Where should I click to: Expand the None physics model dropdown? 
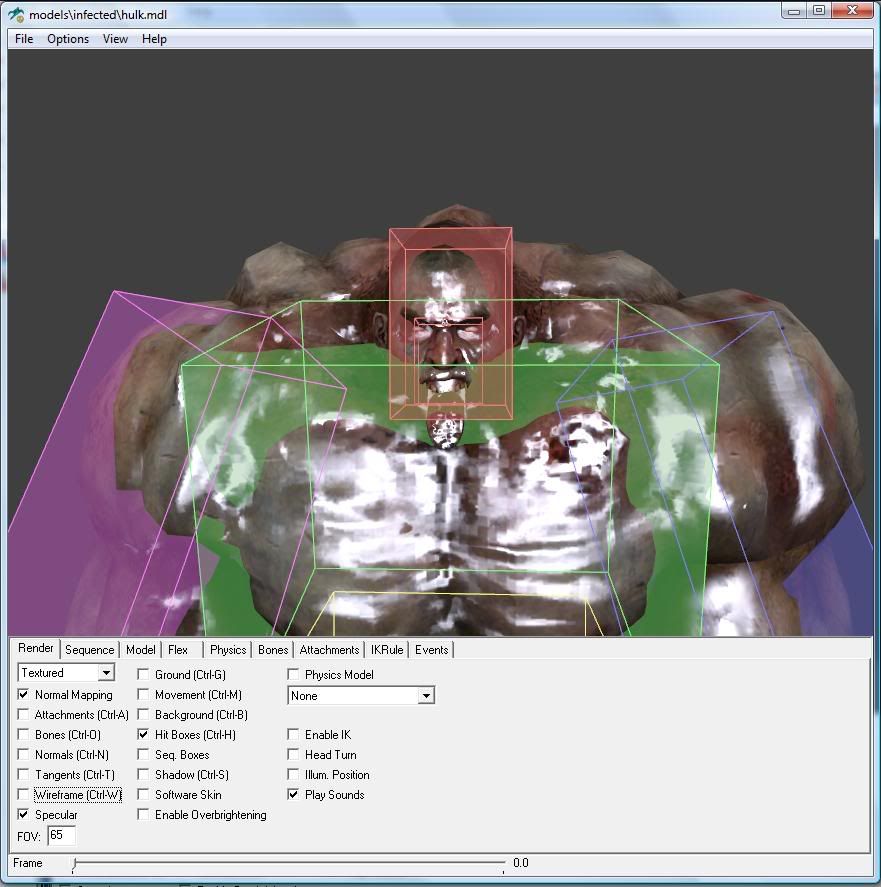click(426, 696)
